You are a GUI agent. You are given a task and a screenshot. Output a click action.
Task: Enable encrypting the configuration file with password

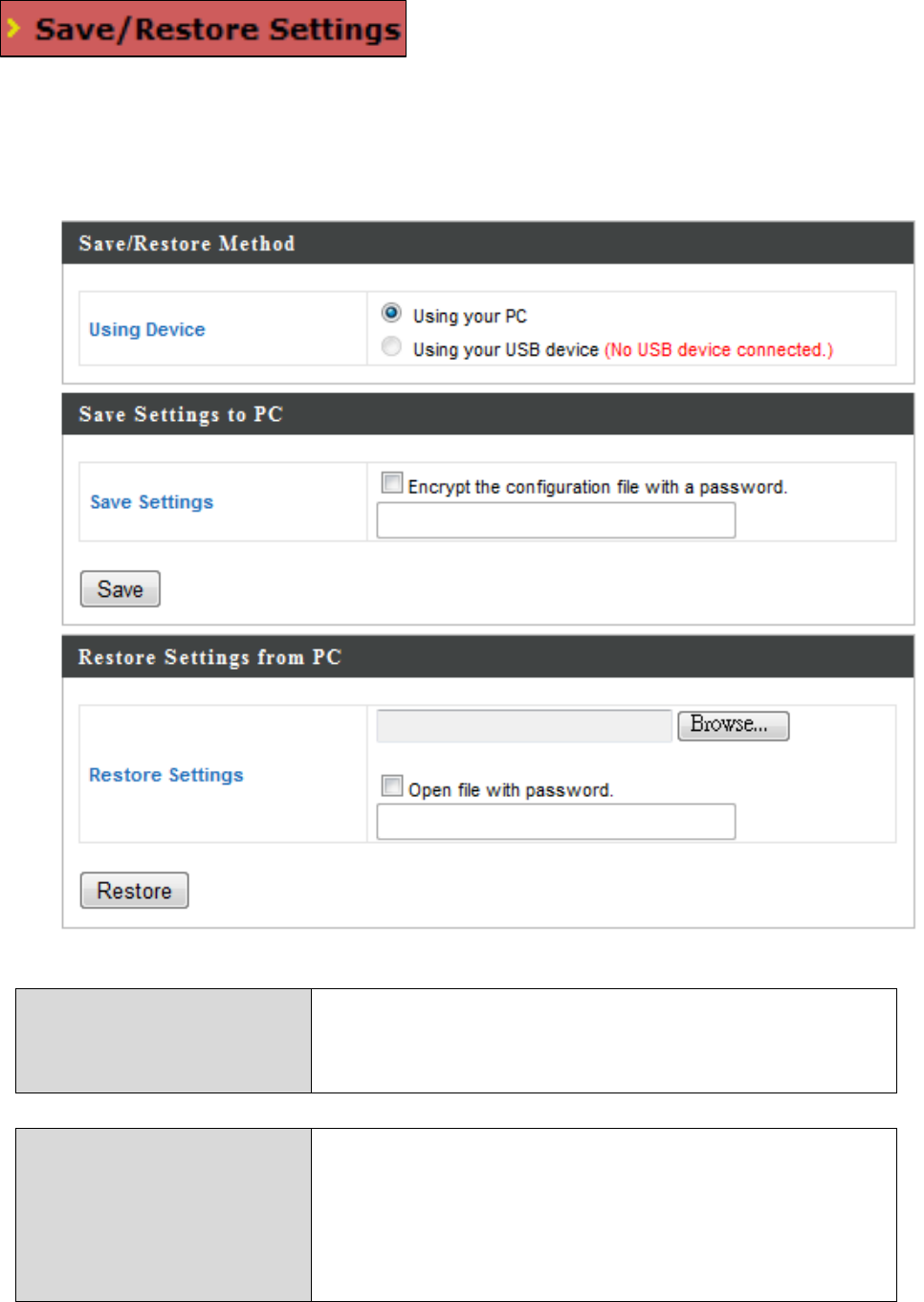coord(392,483)
